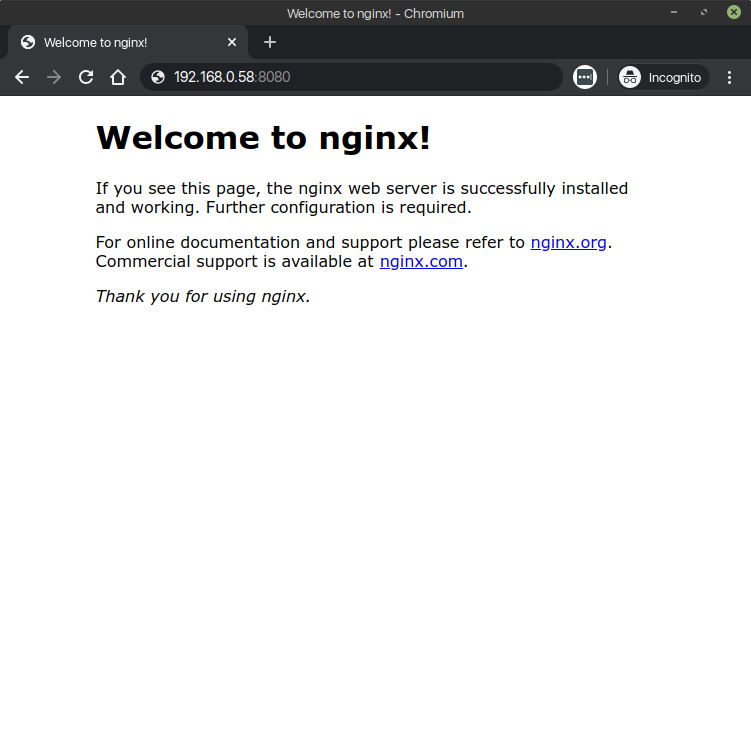Reload the nginx welcome page

pyautogui.click(x=86, y=77)
